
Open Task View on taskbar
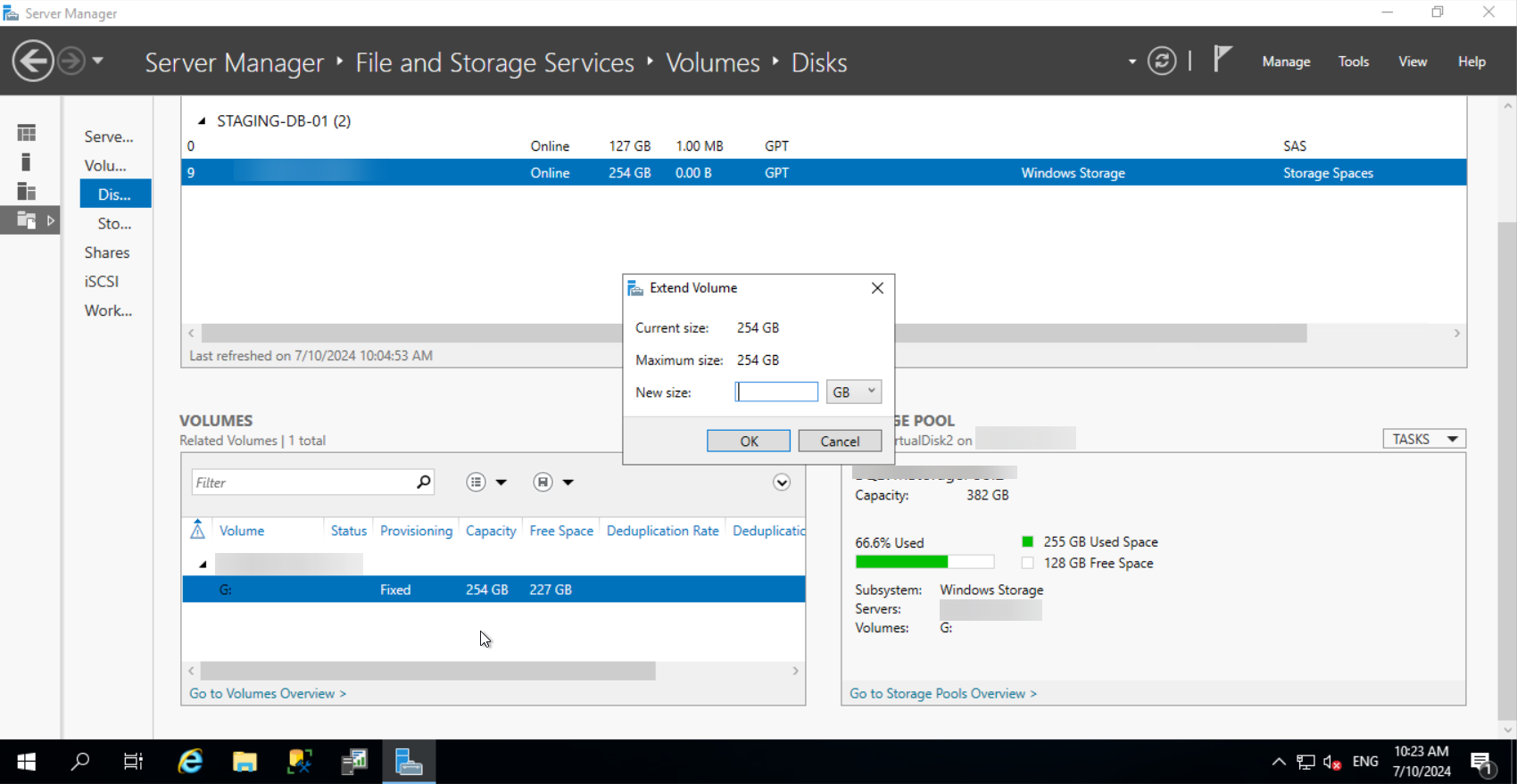pos(134,762)
